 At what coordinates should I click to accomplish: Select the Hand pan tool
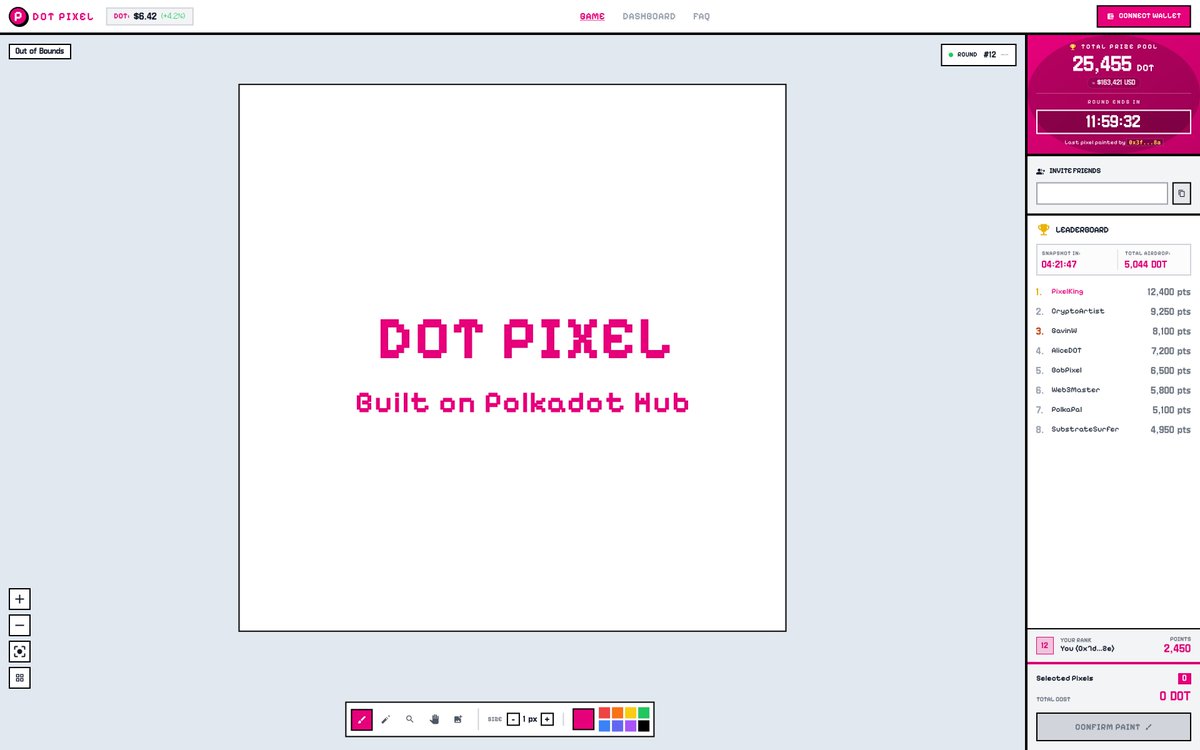tap(432, 718)
